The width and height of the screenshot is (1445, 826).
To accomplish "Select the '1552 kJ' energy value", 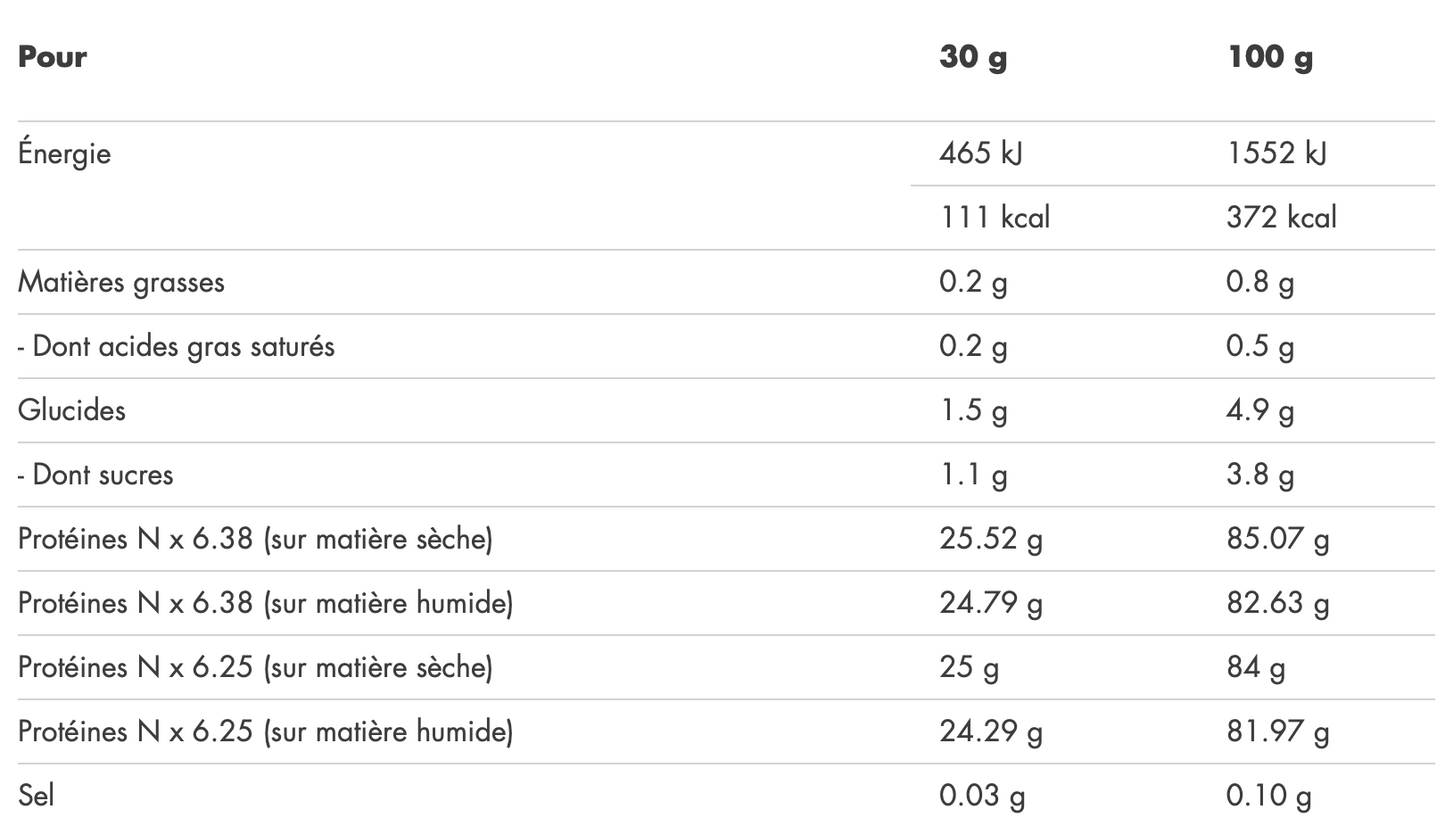I will point(1275,154).
